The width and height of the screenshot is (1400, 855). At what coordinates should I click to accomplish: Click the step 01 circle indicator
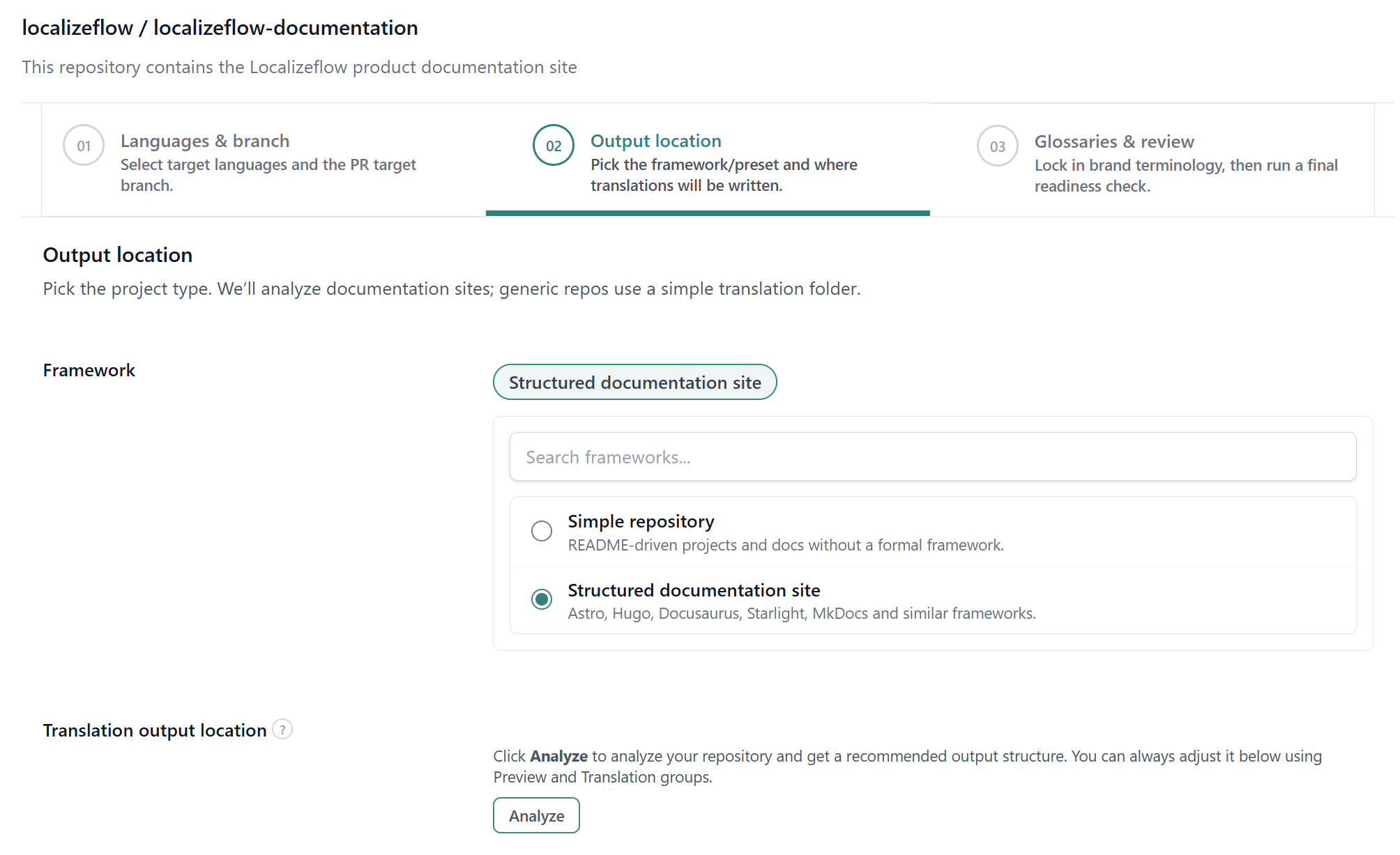tap(83, 146)
